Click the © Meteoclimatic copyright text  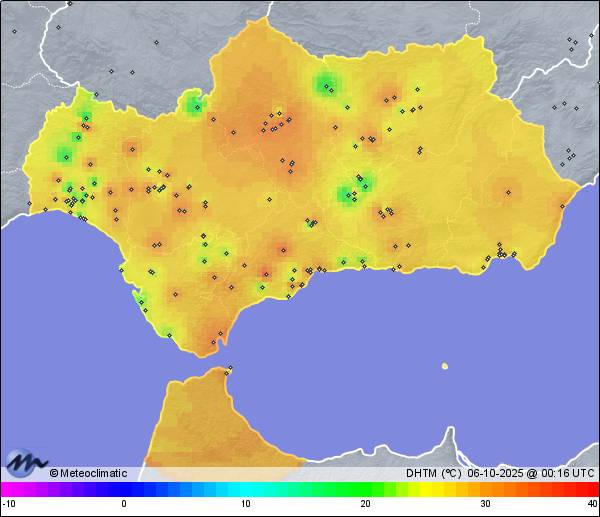tap(88, 473)
